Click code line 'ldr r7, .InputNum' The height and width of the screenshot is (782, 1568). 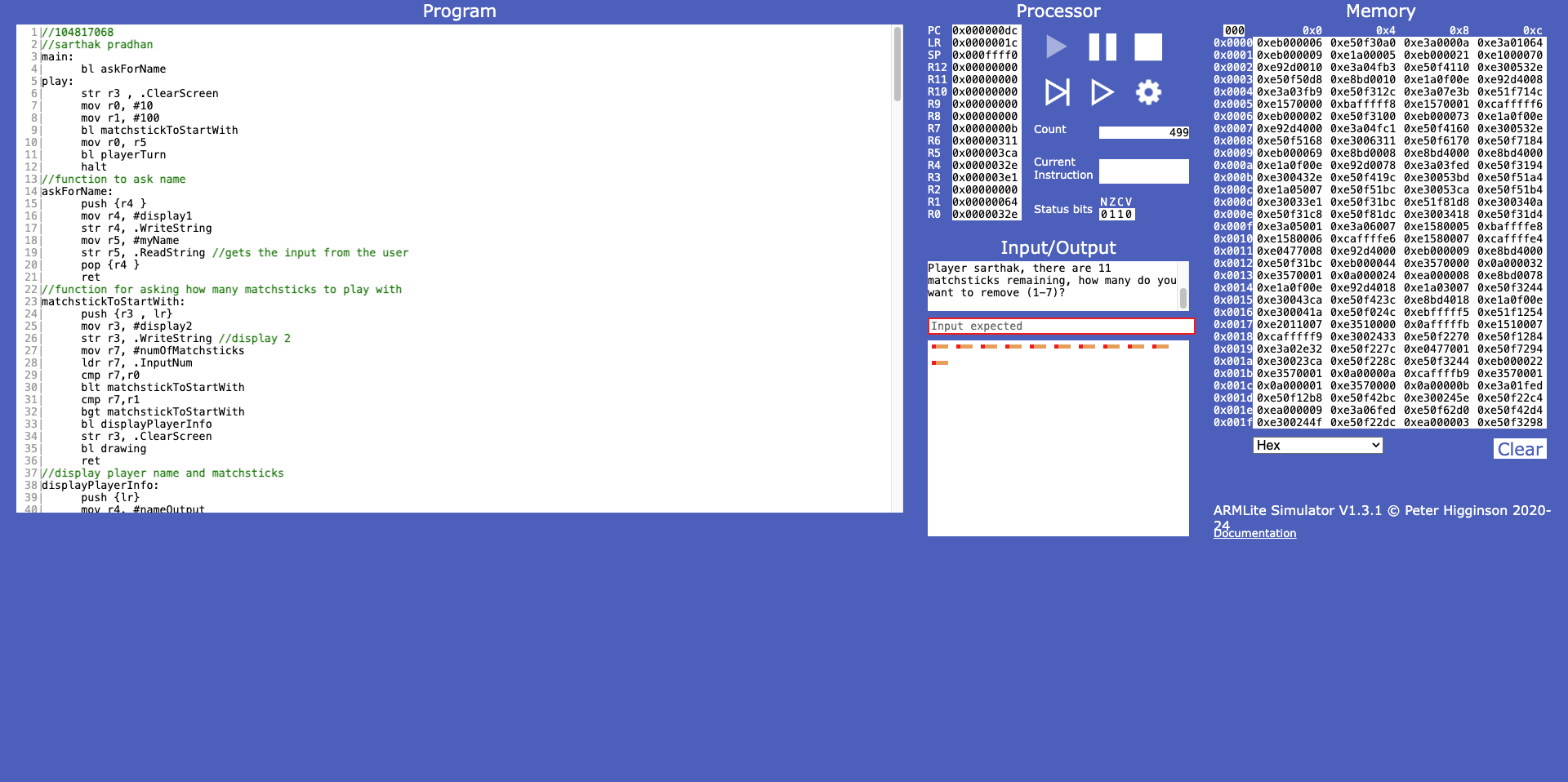pos(136,362)
